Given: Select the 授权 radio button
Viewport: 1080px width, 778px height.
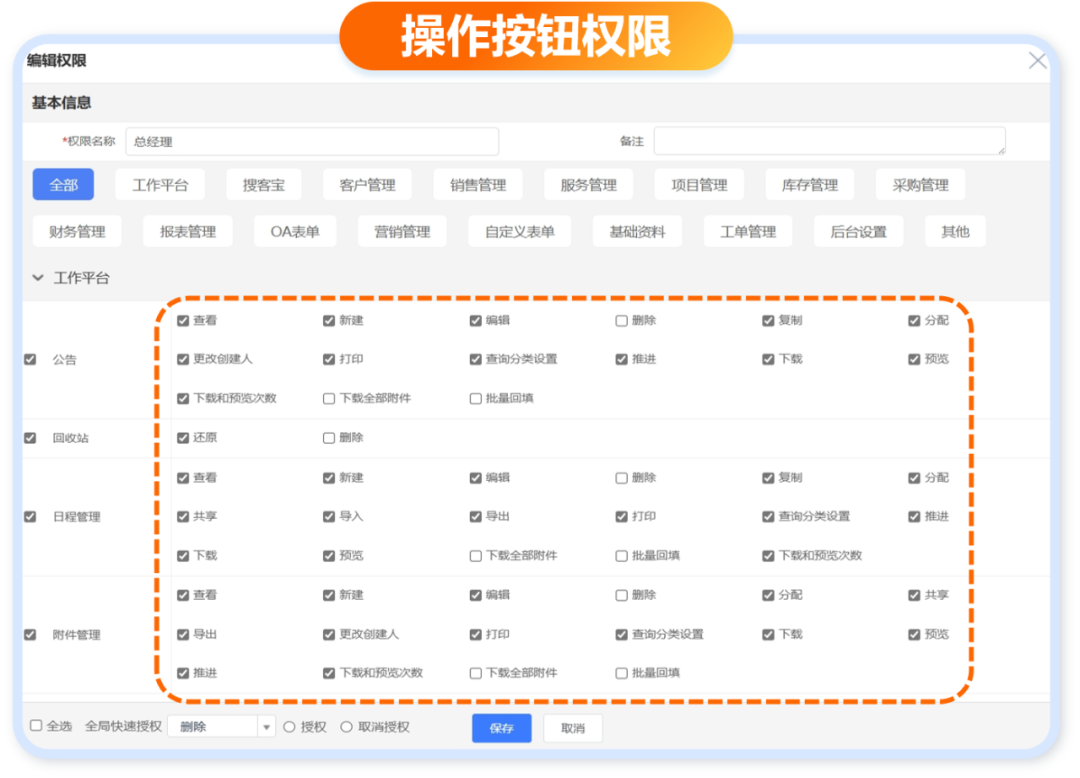Looking at the screenshot, I should point(290,727).
